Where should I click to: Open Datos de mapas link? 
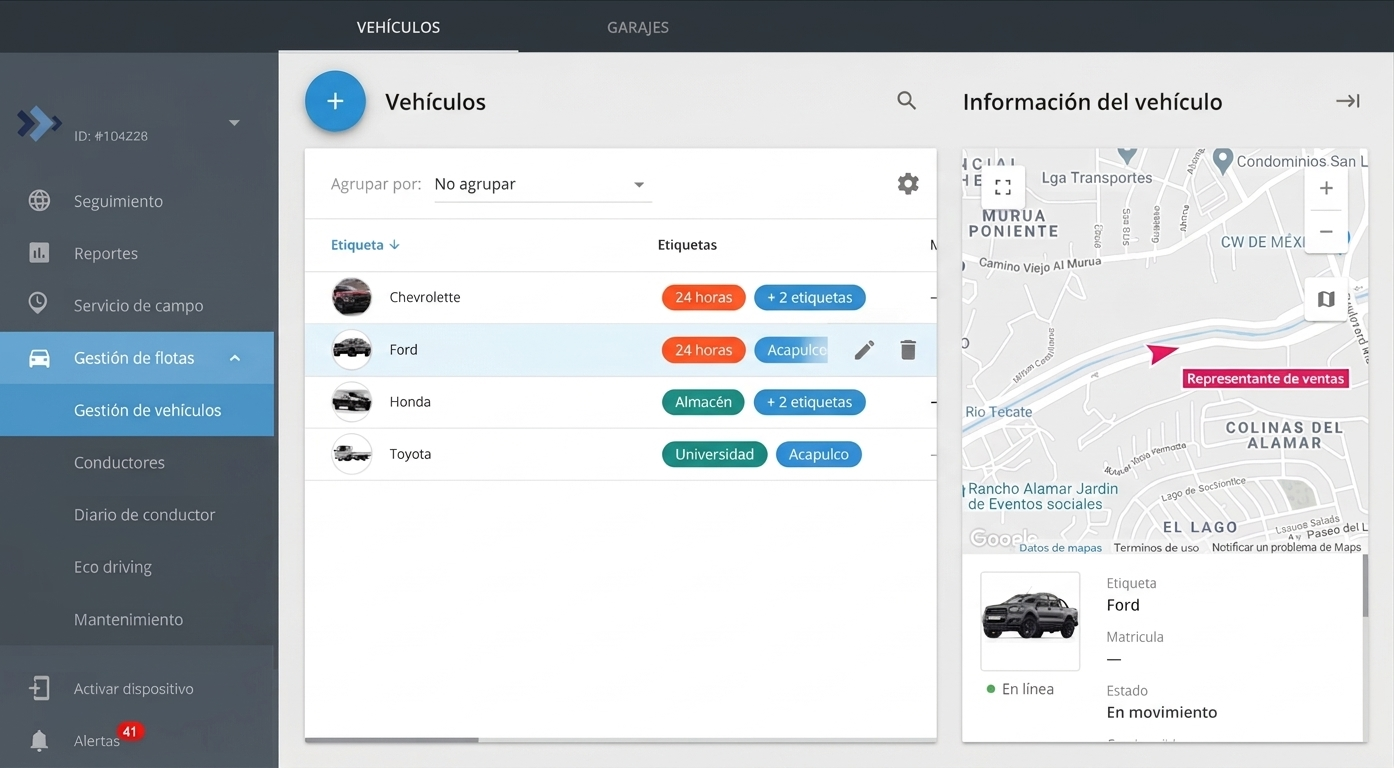pyautogui.click(x=1061, y=548)
